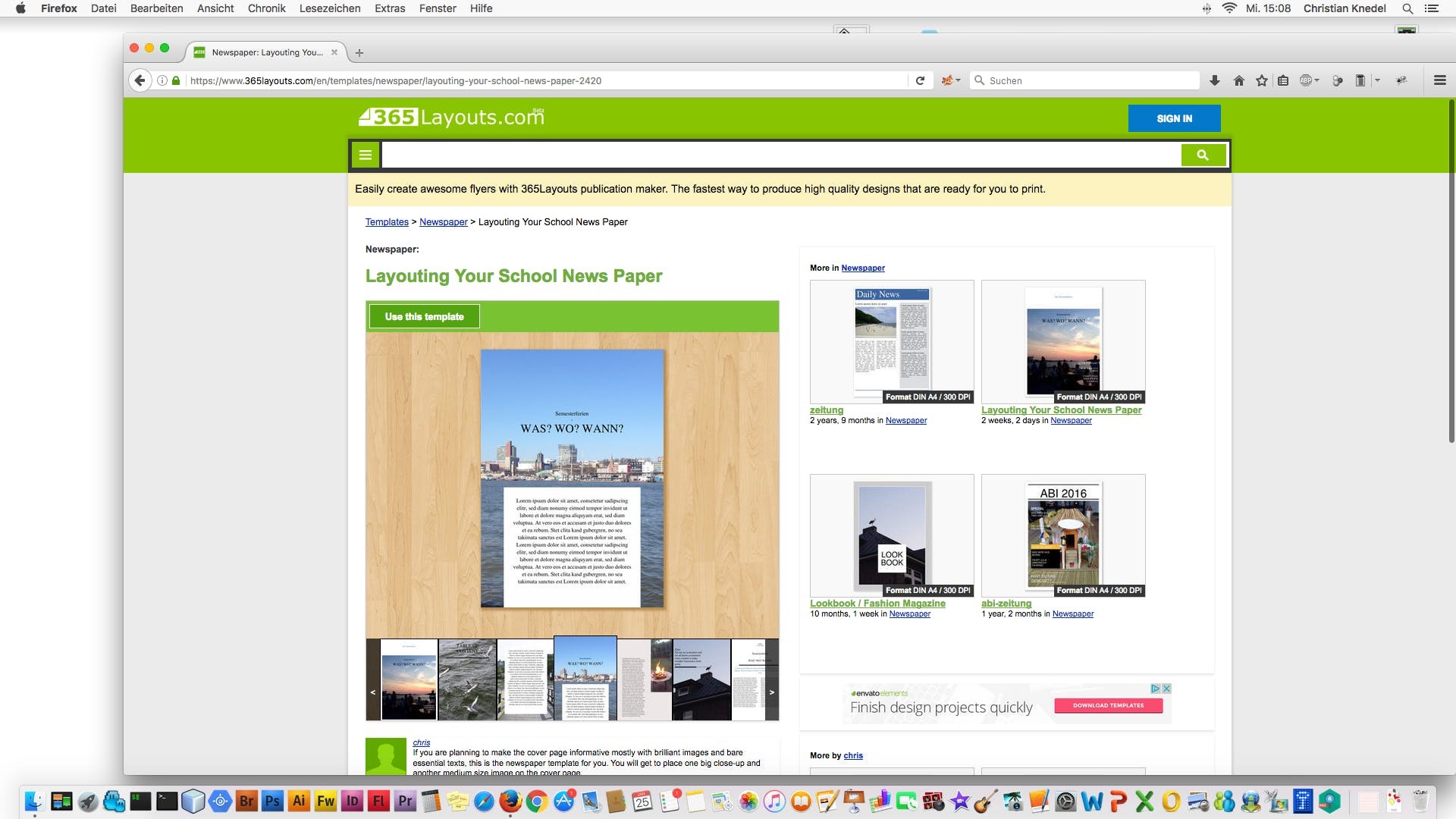Click the home icon in Firefox toolbar
Screen dimensions: 1456x819
click(x=1238, y=80)
